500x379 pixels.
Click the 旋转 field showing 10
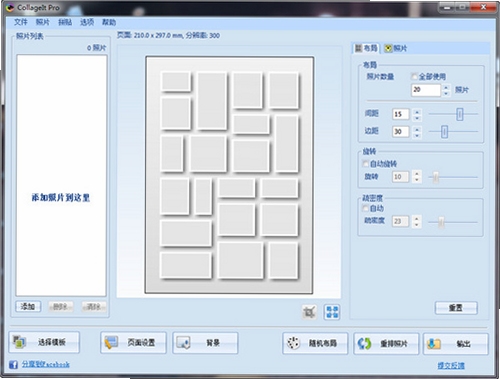pyautogui.click(x=401, y=177)
